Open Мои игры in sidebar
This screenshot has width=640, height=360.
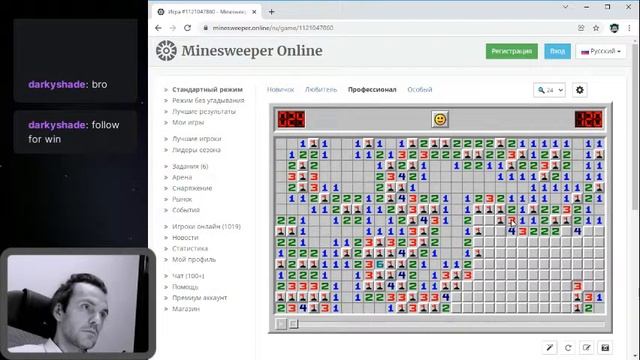pyautogui.click(x=188, y=122)
